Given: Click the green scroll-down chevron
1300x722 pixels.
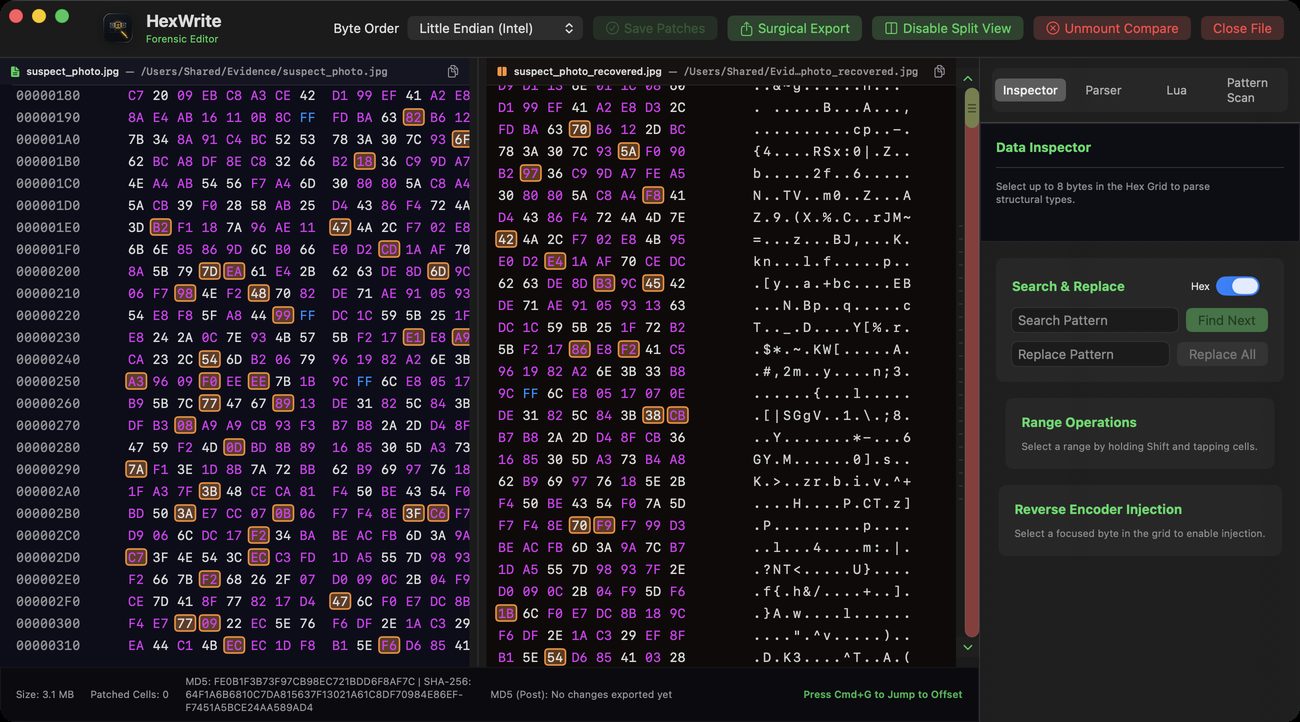Looking at the screenshot, I should click(967, 647).
